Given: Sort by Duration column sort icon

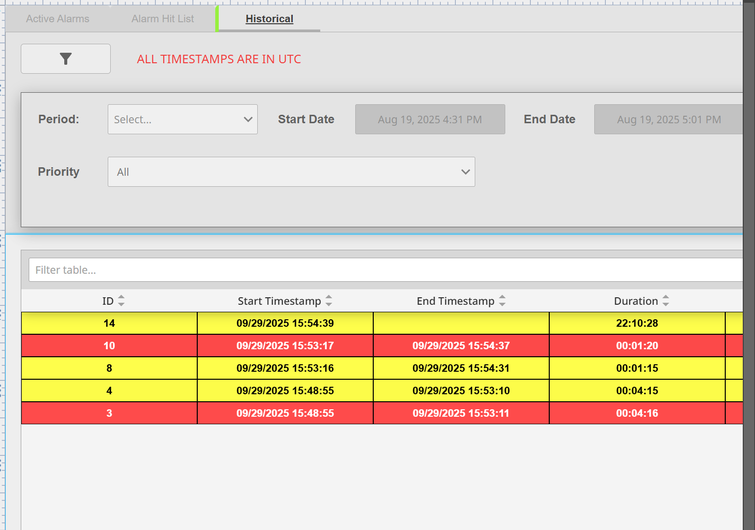Looking at the screenshot, I should coord(666,301).
